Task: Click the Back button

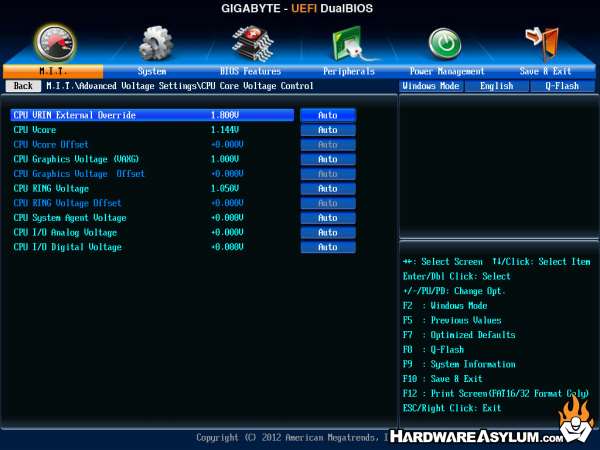Action: click(x=23, y=86)
